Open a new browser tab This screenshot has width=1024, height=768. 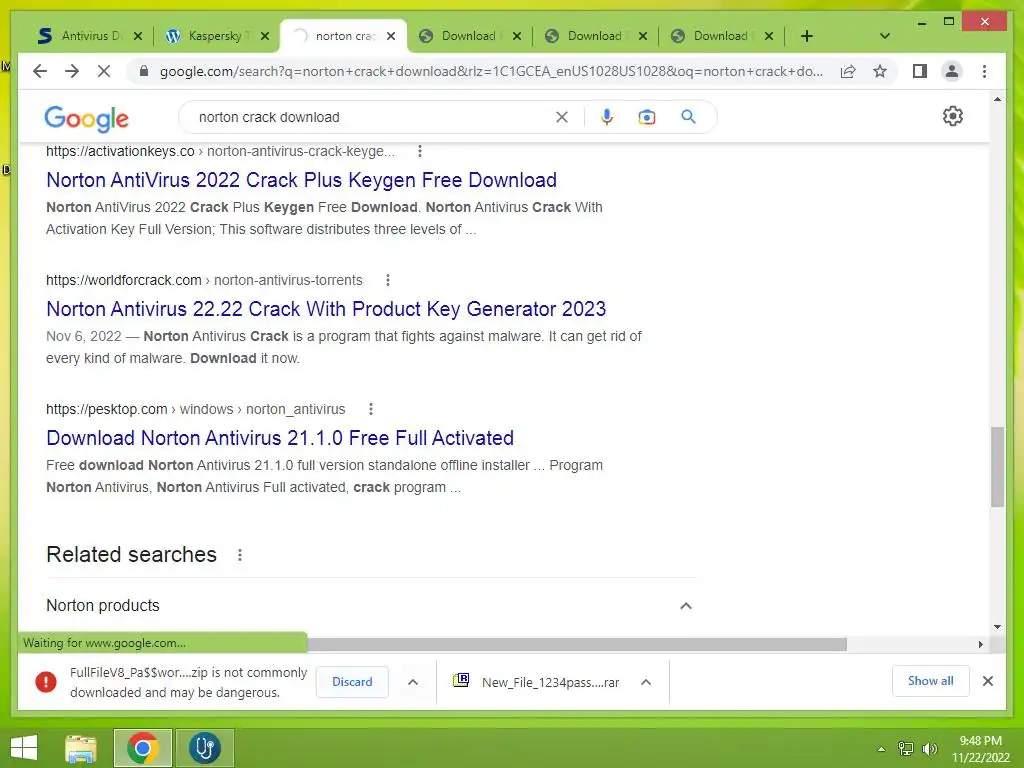[x=807, y=36]
